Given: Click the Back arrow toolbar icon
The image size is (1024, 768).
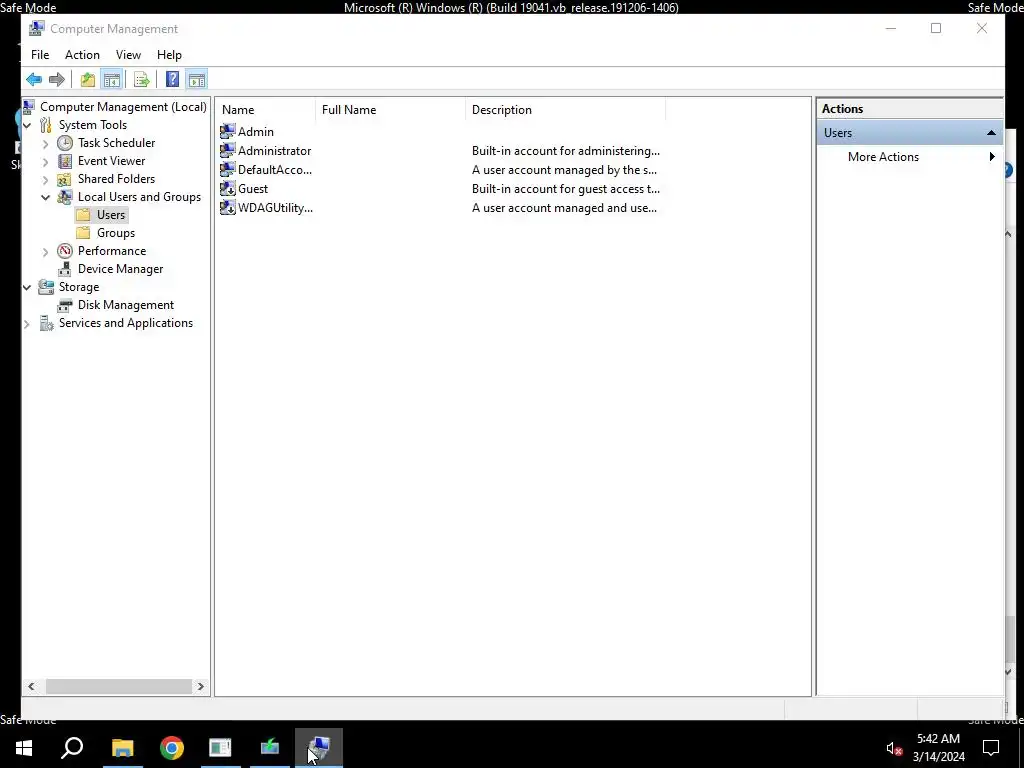Looking at the screenshot, I should [34, 80].
